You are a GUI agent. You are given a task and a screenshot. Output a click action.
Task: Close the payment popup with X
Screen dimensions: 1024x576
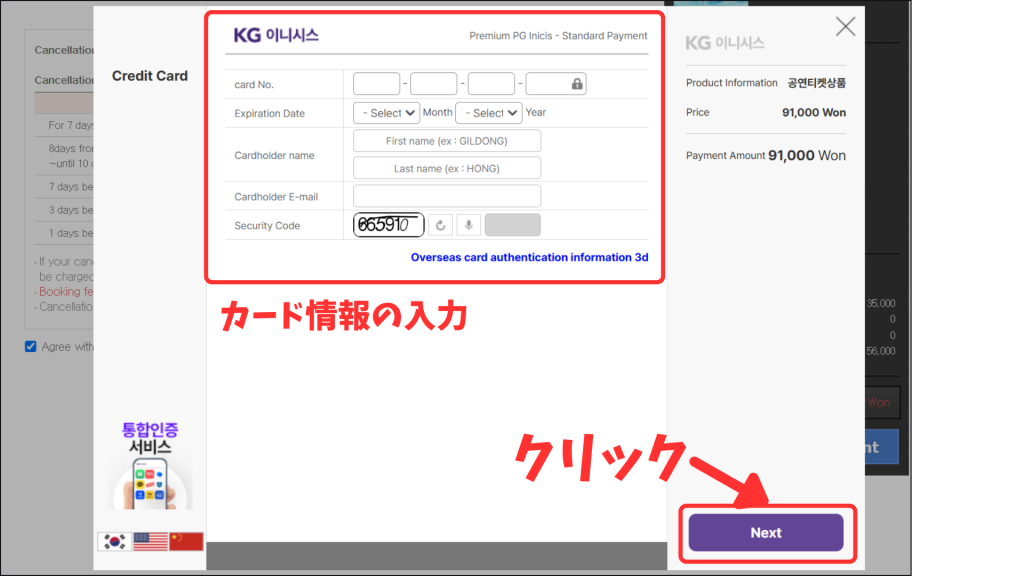pyautogui.click(x=845, y=27)
